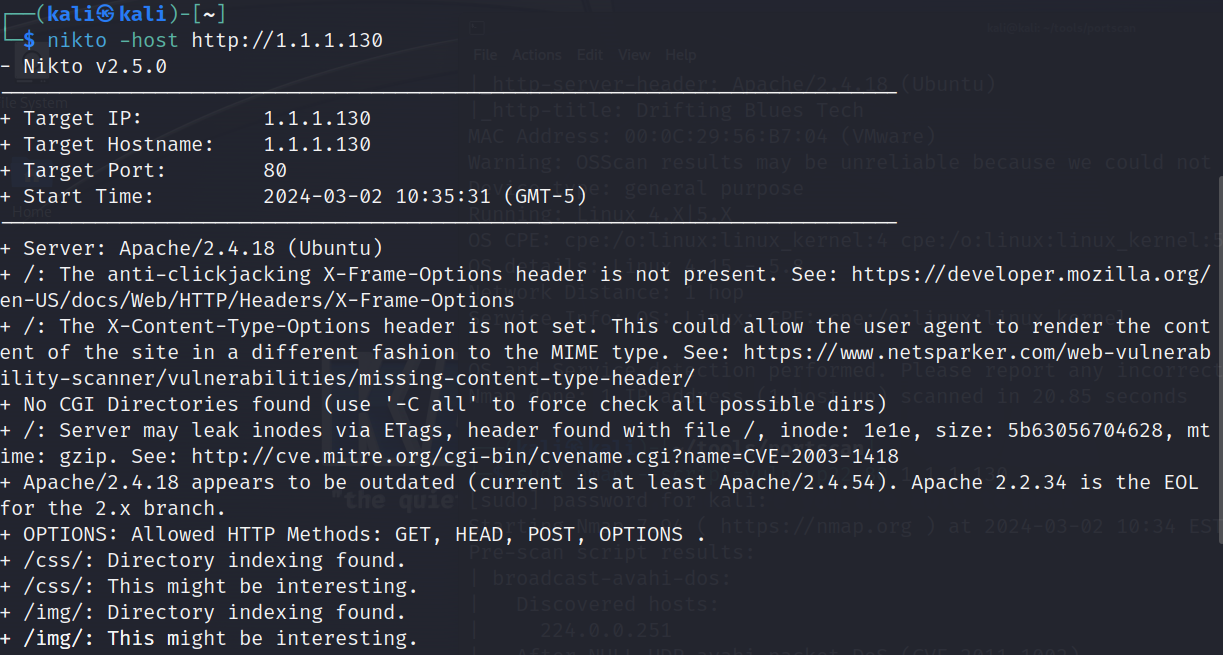
Task: Open the Help menu in background terminal
Action: click(x=680, y=55)
